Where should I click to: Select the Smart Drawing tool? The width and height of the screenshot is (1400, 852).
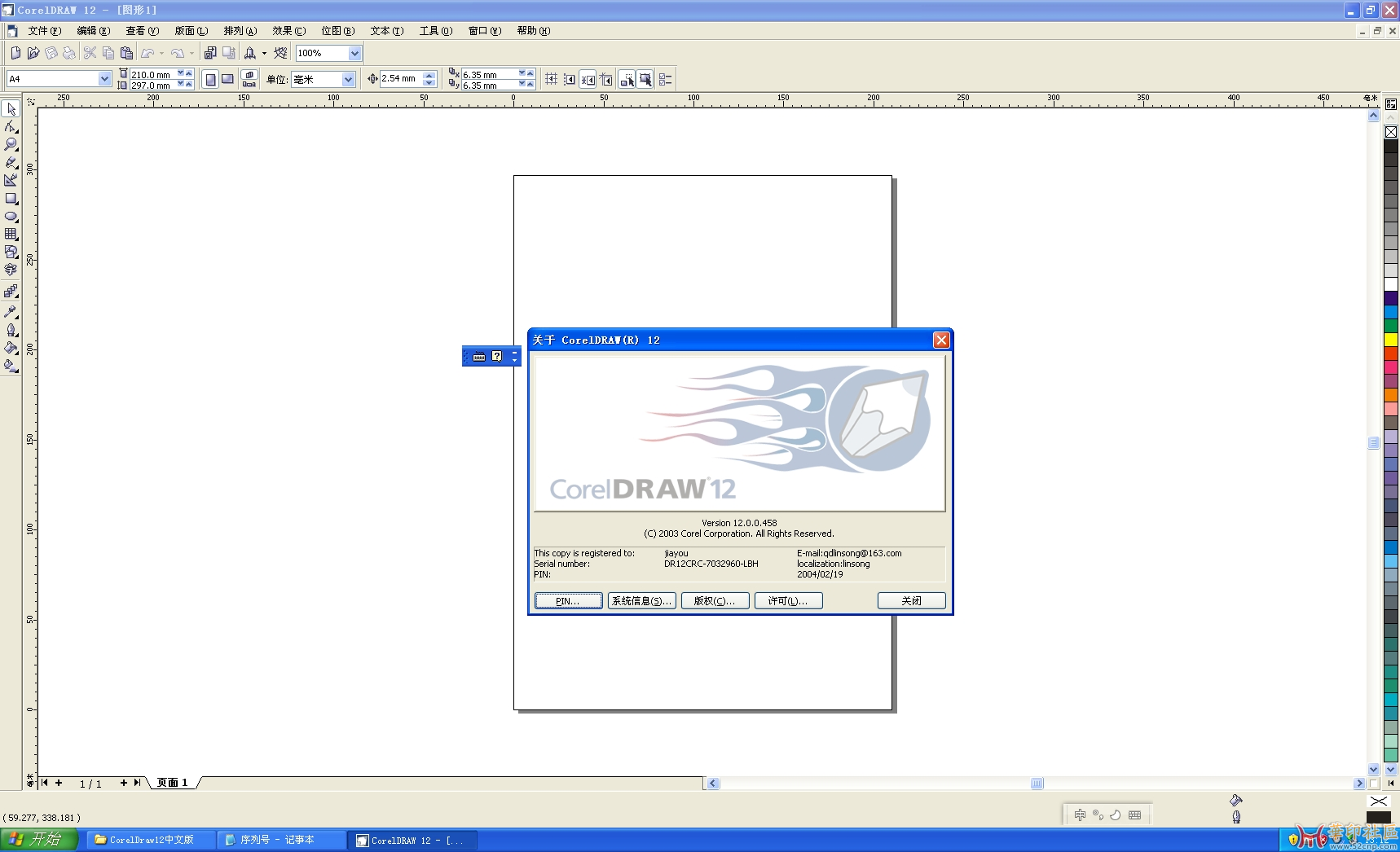(11, 181)
